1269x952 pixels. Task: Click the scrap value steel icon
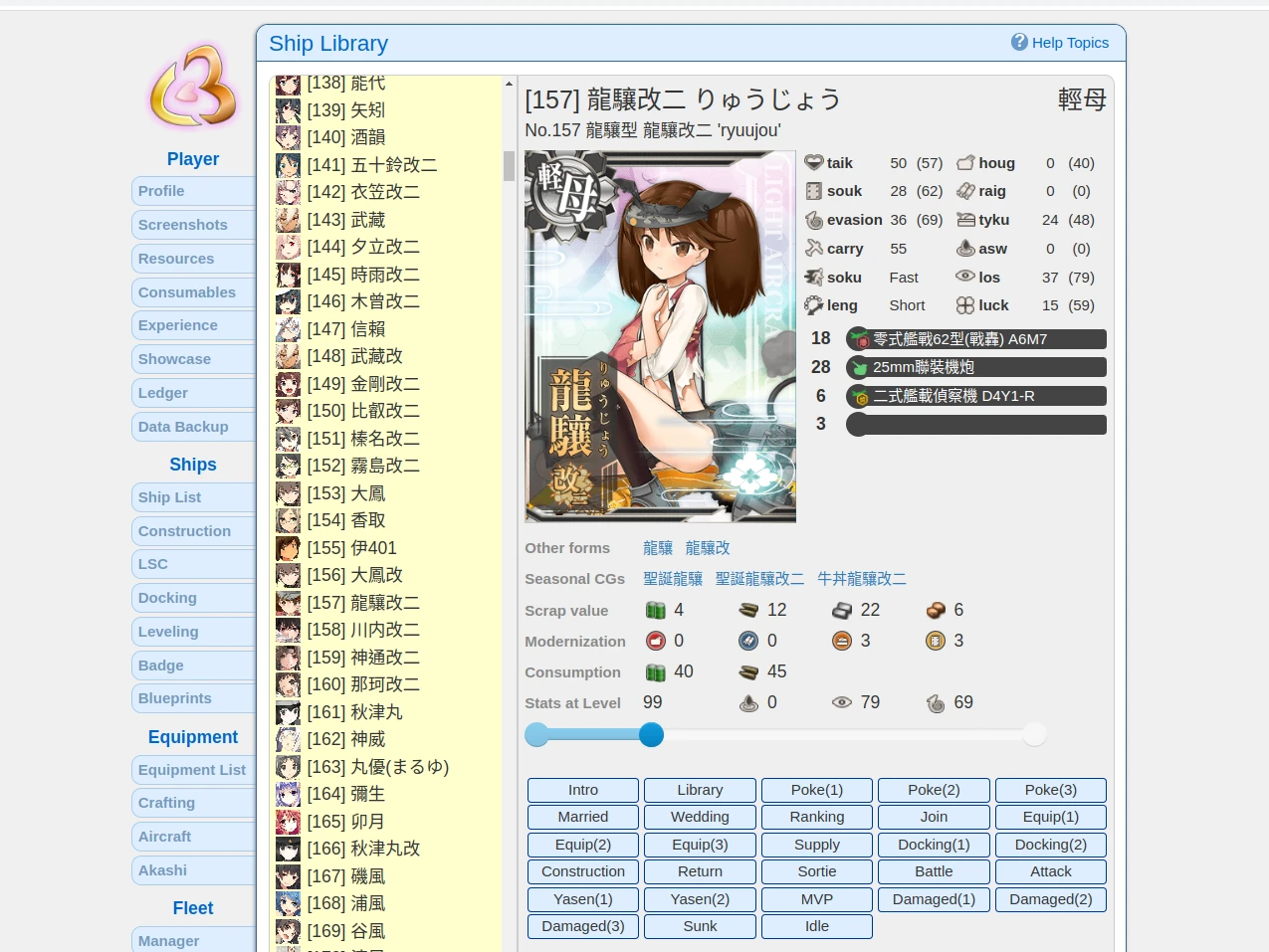coord(842,610)
